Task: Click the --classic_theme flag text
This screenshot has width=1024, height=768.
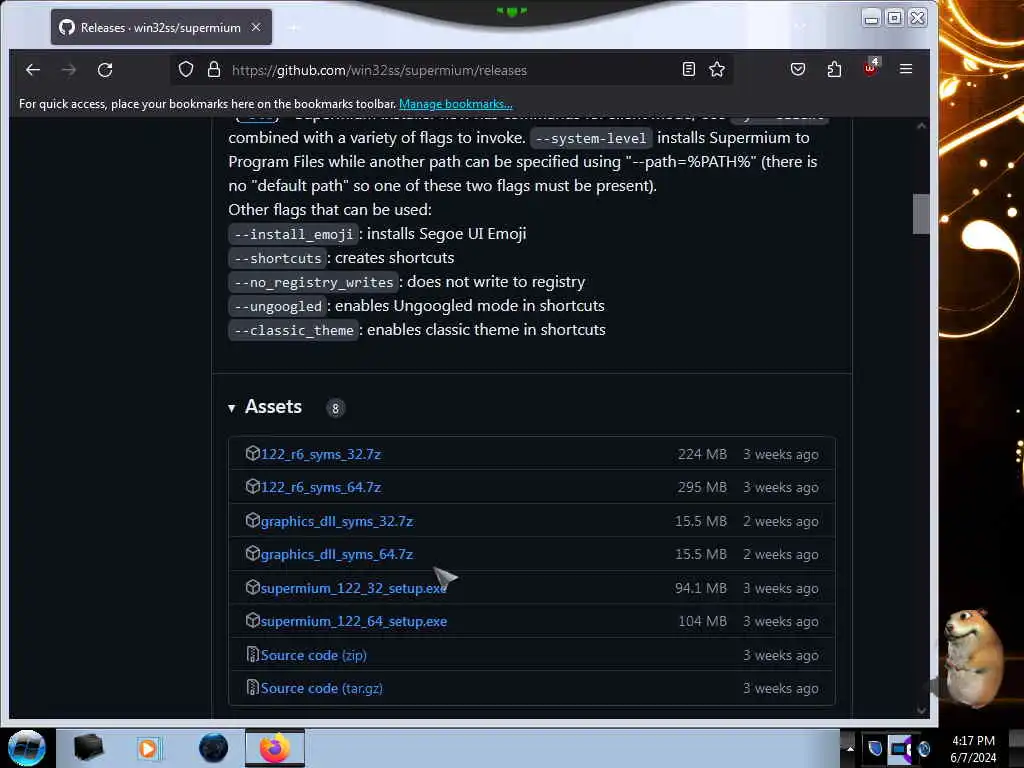Action: point(293,330)
